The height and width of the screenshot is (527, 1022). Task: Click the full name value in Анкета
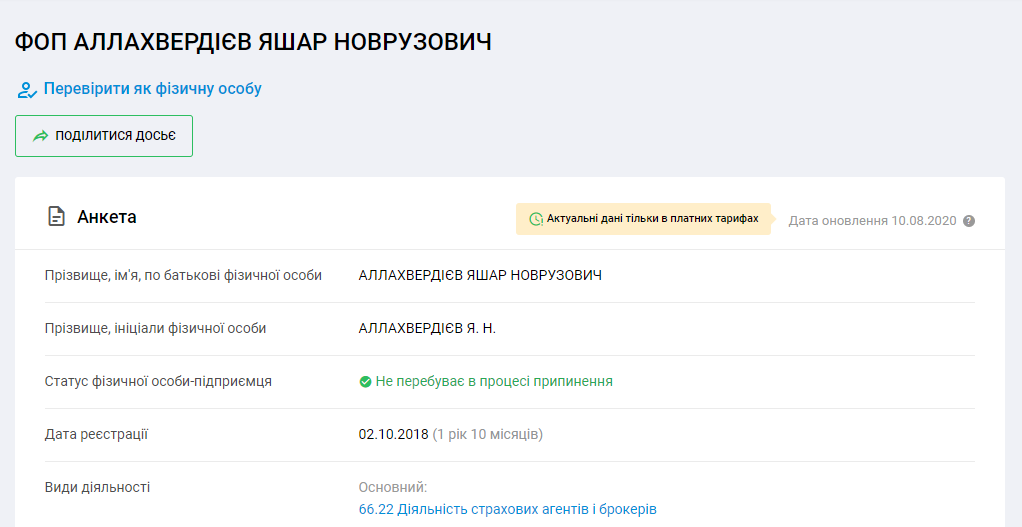[480, 275]
